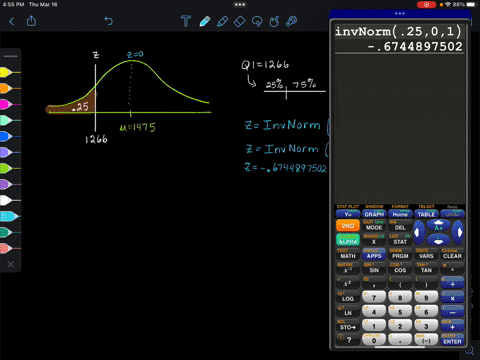Screen dimensions: 480x360
Task: Undo the last stroke
Action: 109,21
